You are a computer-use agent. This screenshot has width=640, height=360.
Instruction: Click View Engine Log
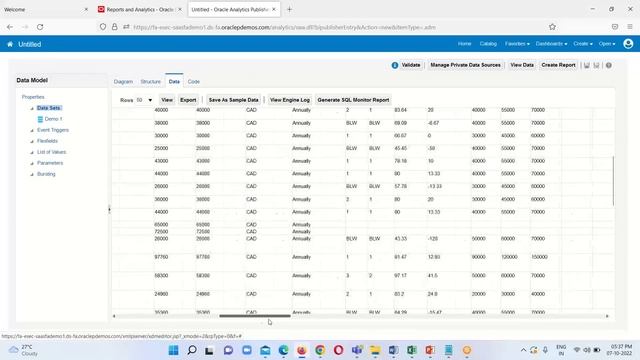point(290,100)
